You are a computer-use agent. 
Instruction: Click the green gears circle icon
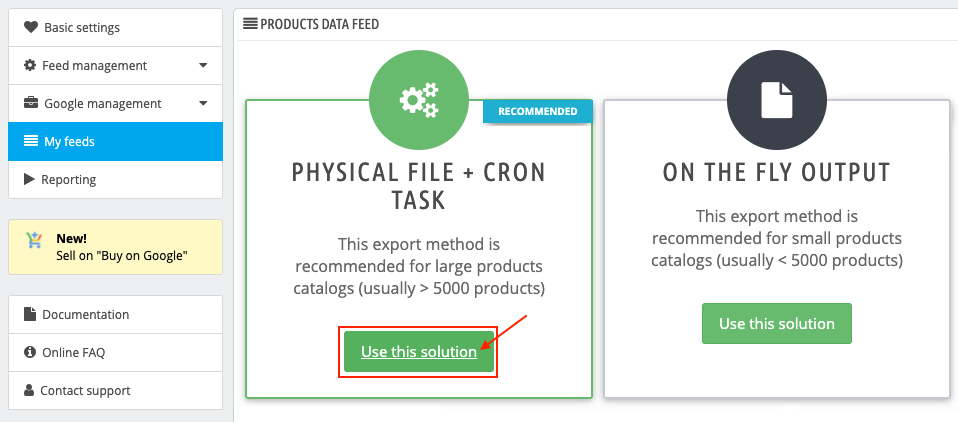[419, 100]
